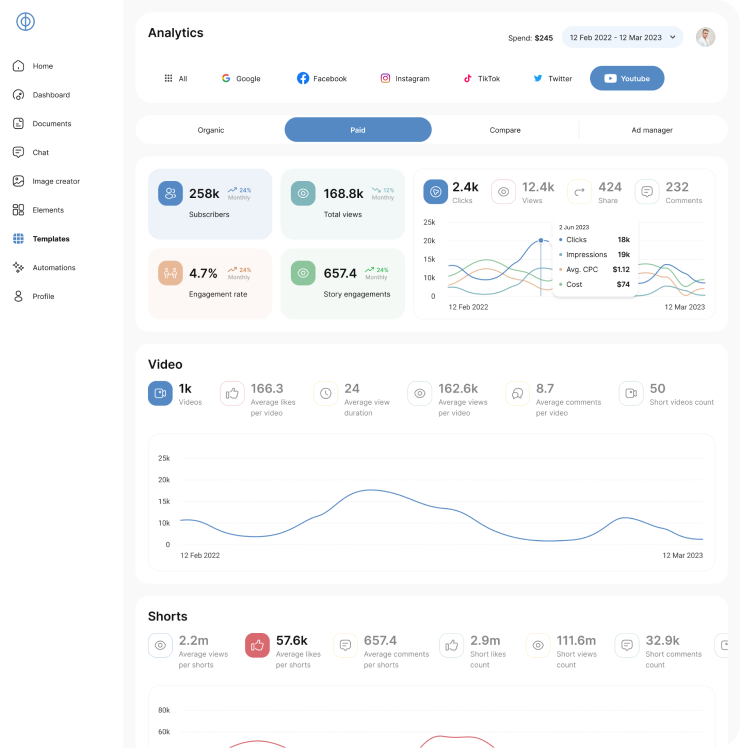Select the Youtube button
This screenshot has height=748, width=740.
pyautogui.click(x=627, y=78)
